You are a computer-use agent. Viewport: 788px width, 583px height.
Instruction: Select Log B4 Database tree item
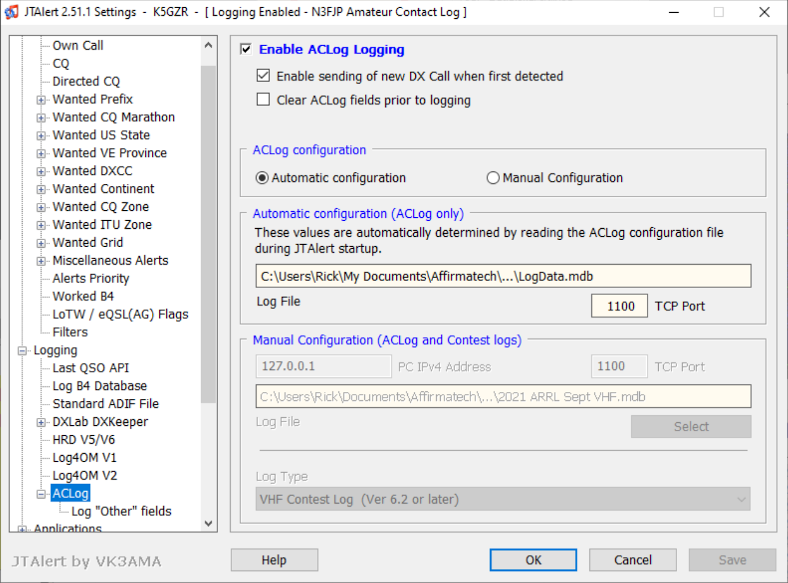coord(100,386)
